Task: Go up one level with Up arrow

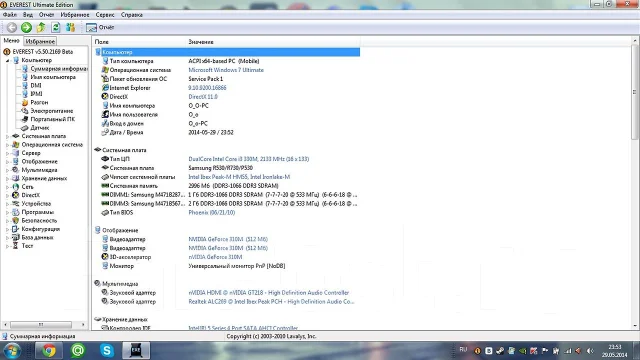Action: (x=41, y=27)
